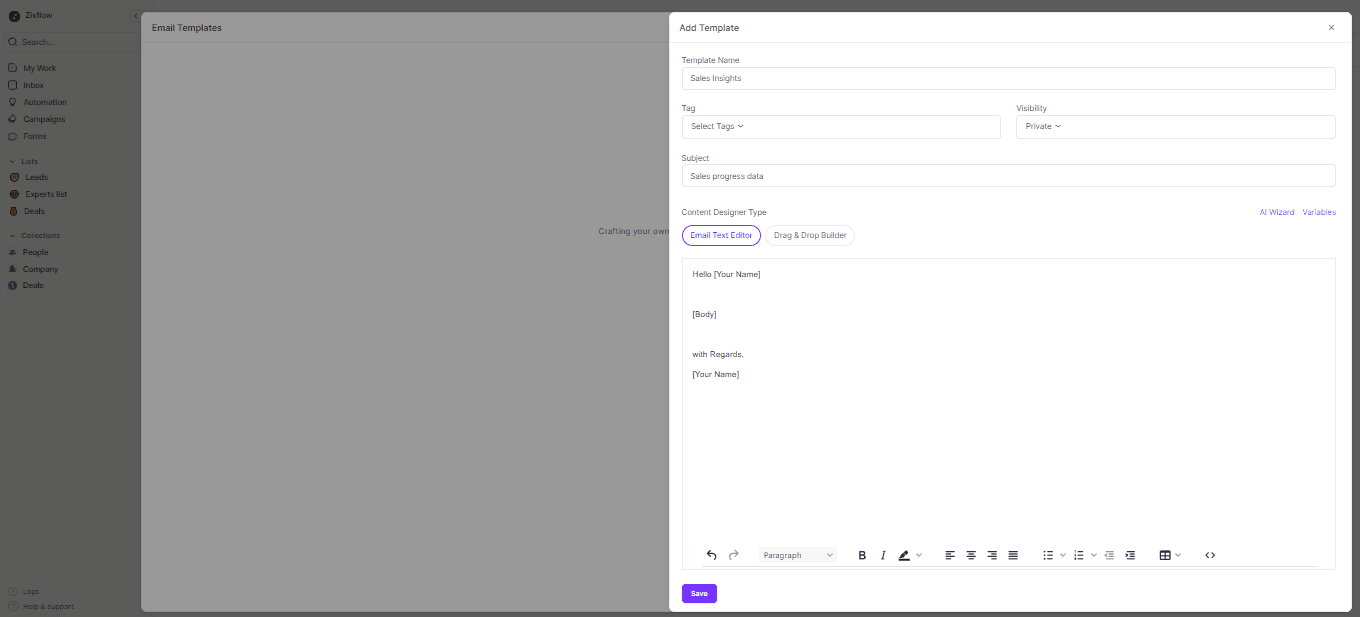Toggle italic formatting
This screenshot has width=1360, height=617.
point(883,555)
